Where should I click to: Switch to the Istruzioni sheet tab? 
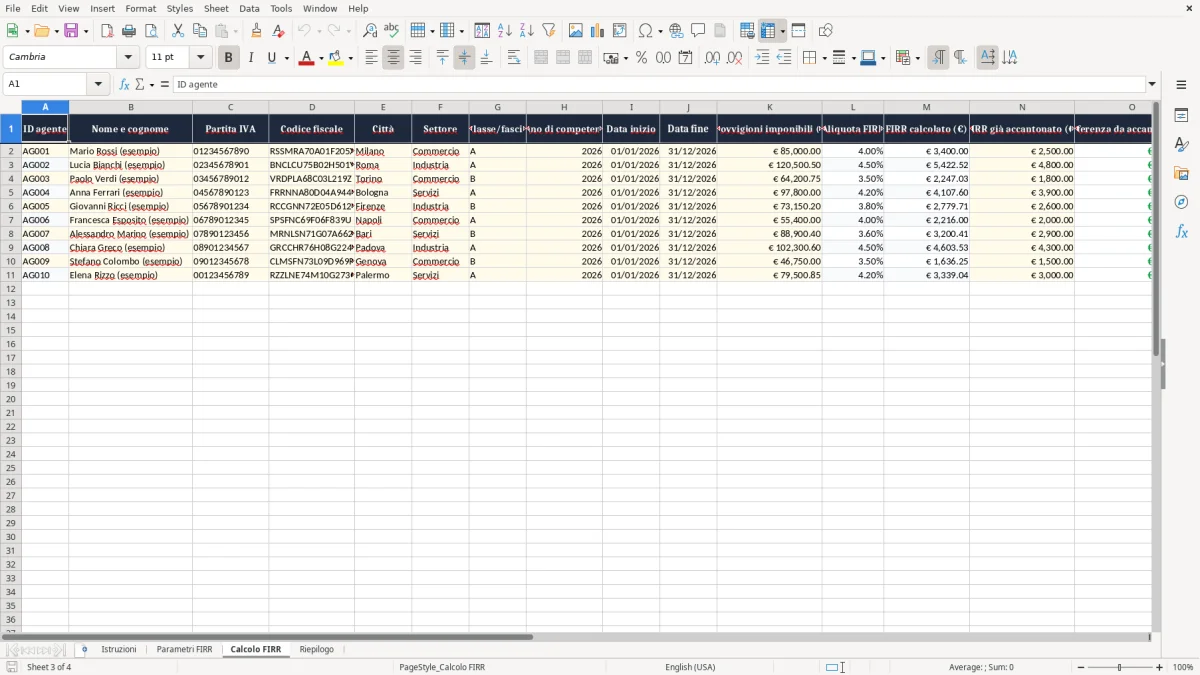point(119,649)
